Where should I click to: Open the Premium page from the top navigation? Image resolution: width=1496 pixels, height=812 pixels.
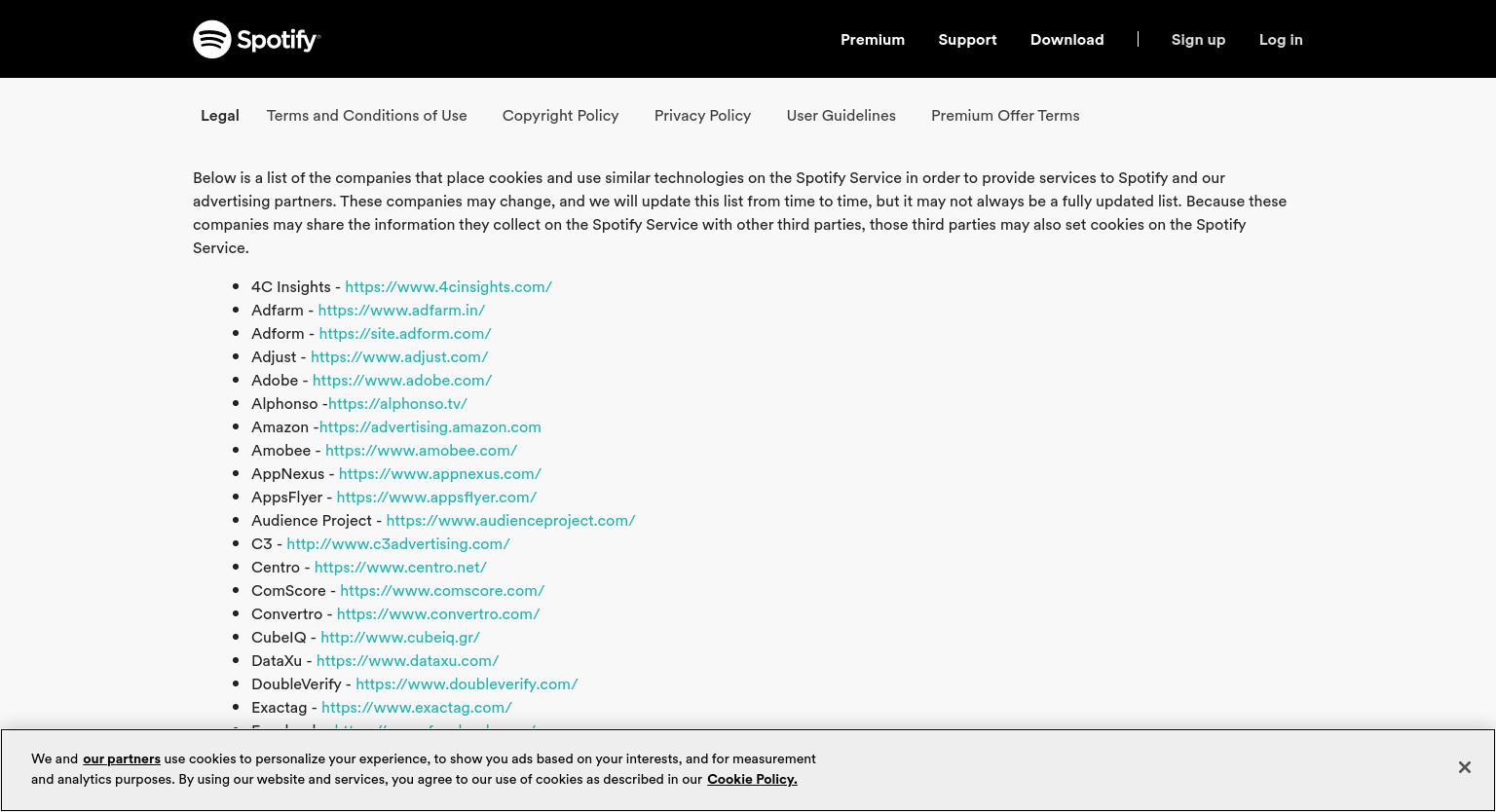point(873,39)
